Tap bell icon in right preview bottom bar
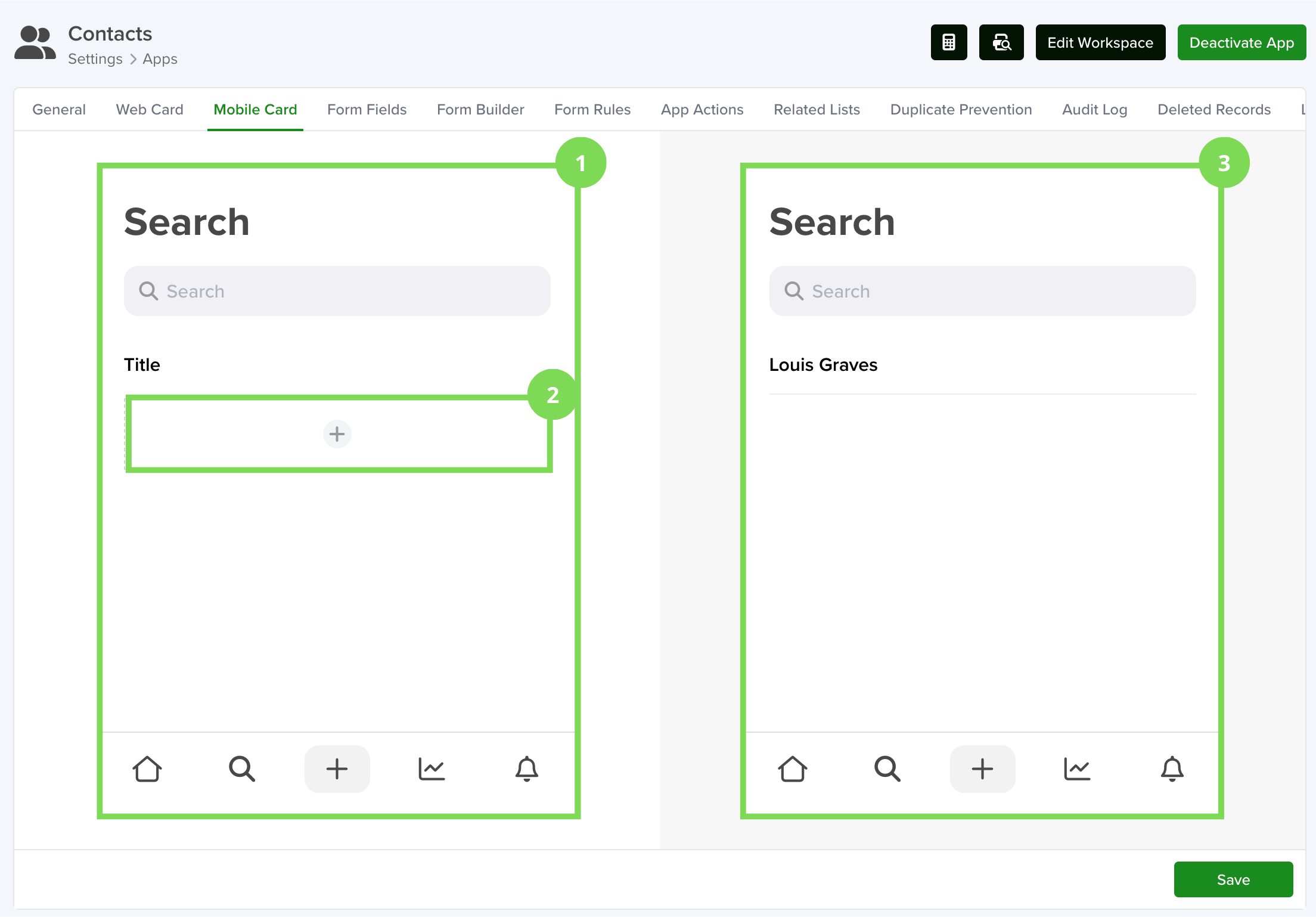Viewport: 1316px width, 917px height. coord(1172,769)
